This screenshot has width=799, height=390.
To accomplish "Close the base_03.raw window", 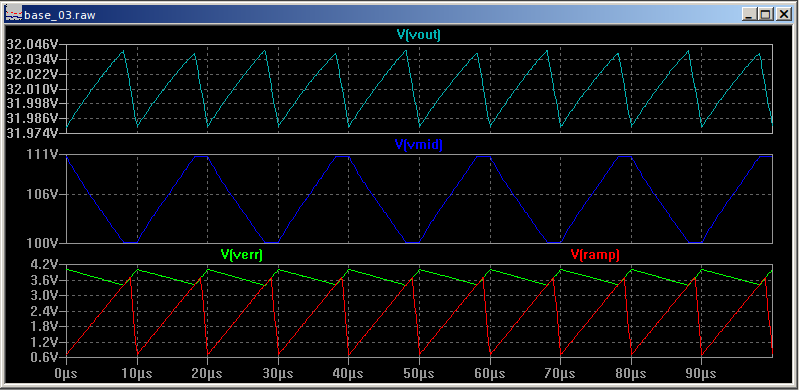I will pyautogui.click(x=783, y=14).
